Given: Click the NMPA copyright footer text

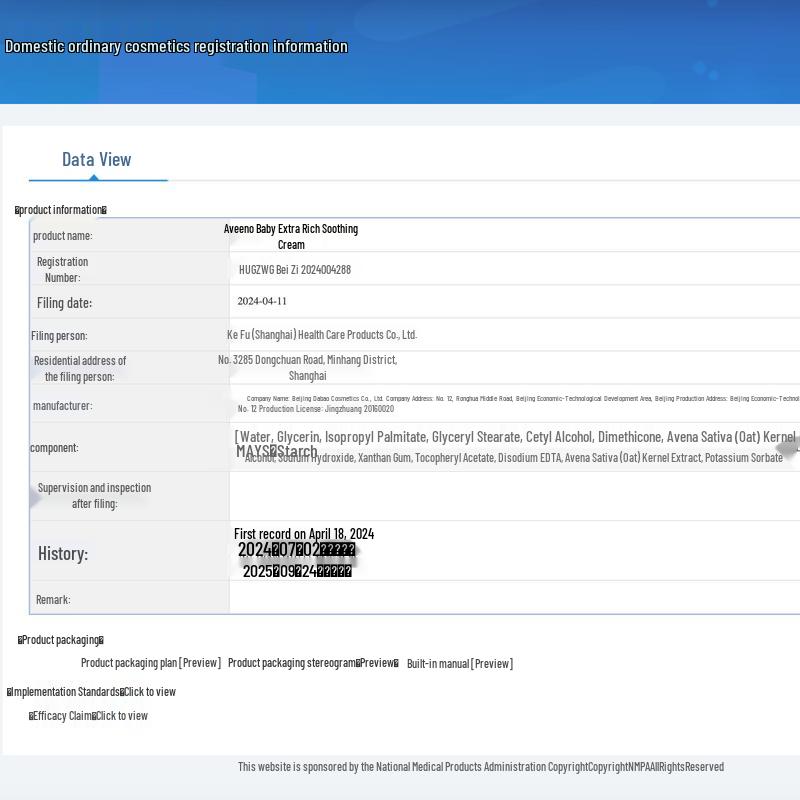Looking at the screenshot, I should [481, 767].
